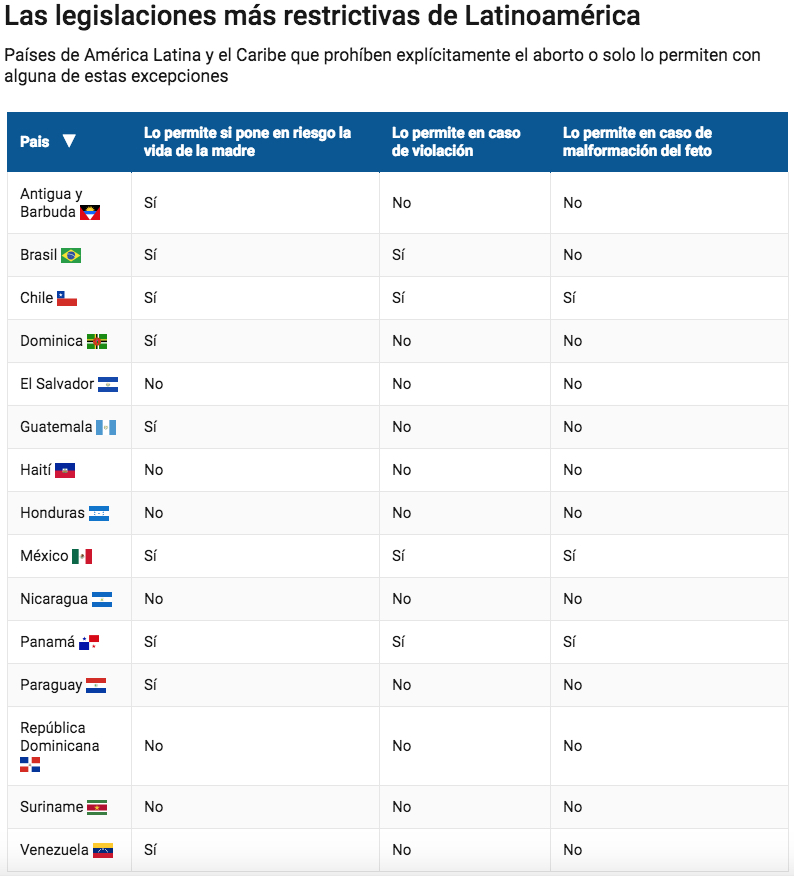Click the Haití flag icon
Screen dimensions: 794x876
pos(65,470)
